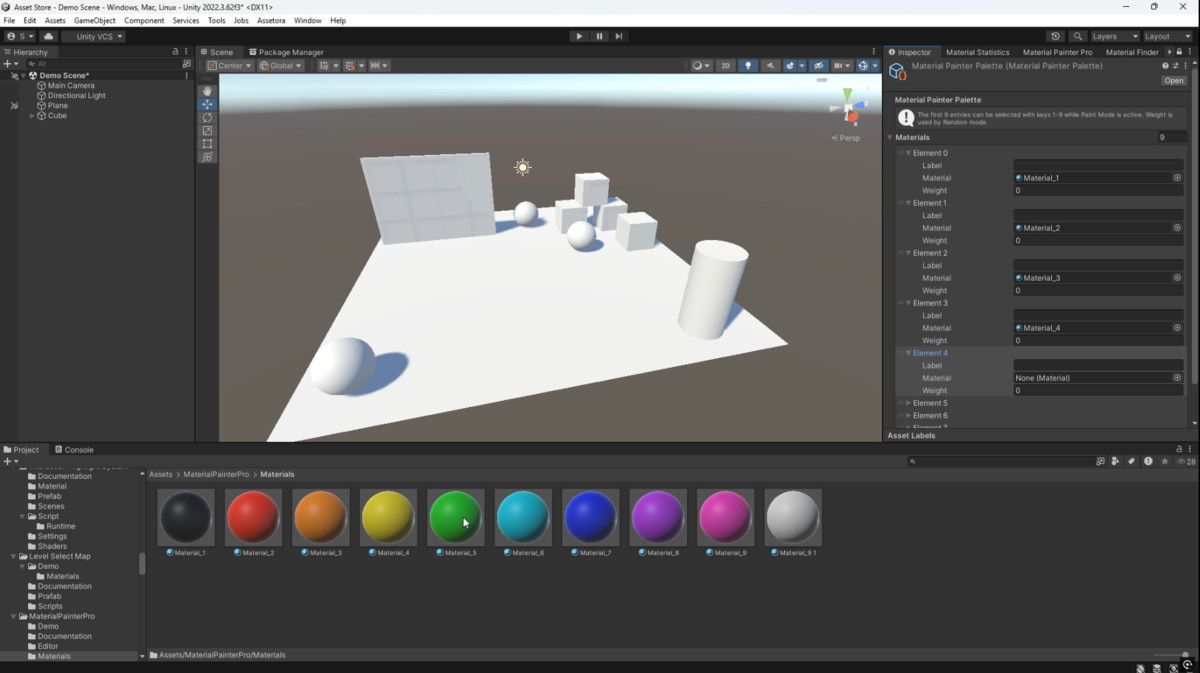Click the Inspector help question-mark icon

[x=1165, y=66]
